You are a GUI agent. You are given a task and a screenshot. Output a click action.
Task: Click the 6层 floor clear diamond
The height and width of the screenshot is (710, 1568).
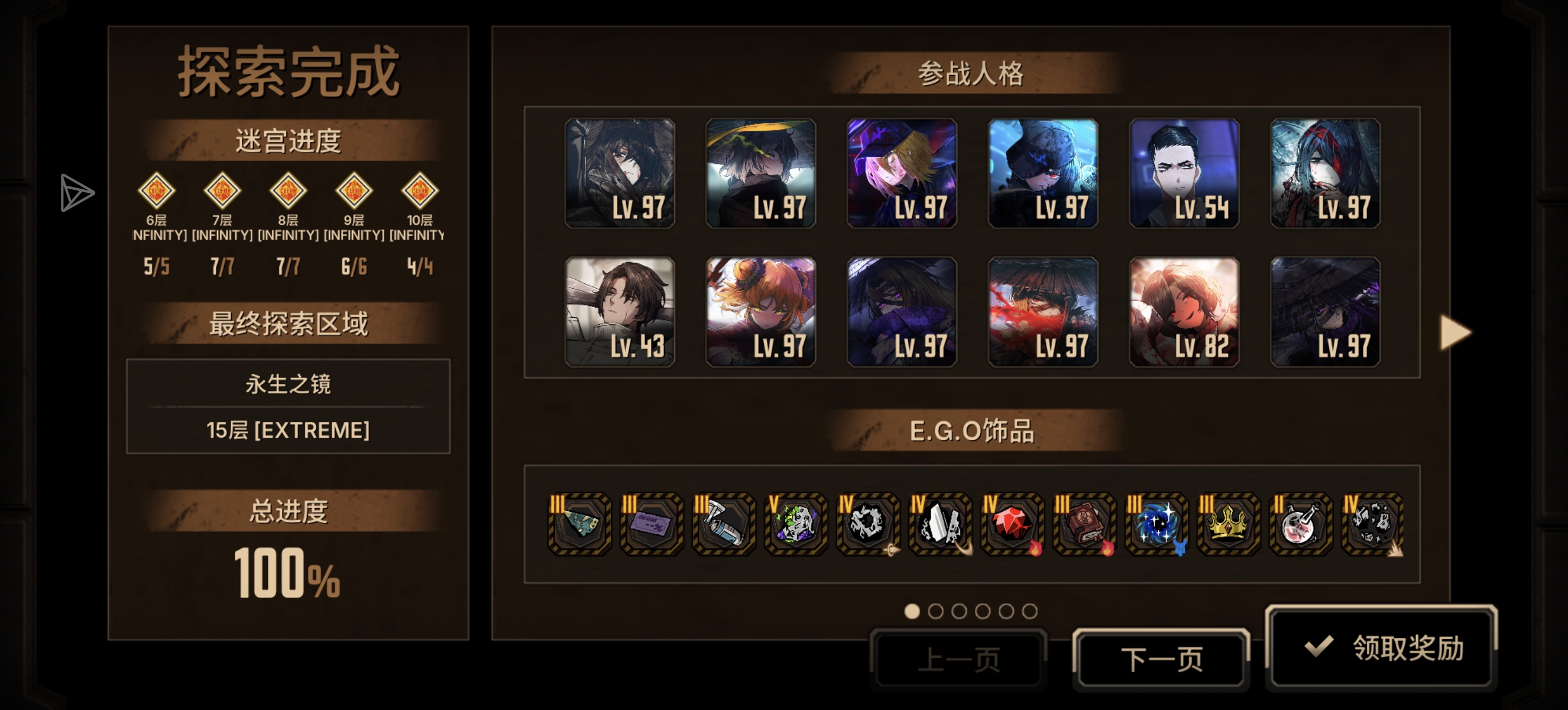[x=157, y=191]
